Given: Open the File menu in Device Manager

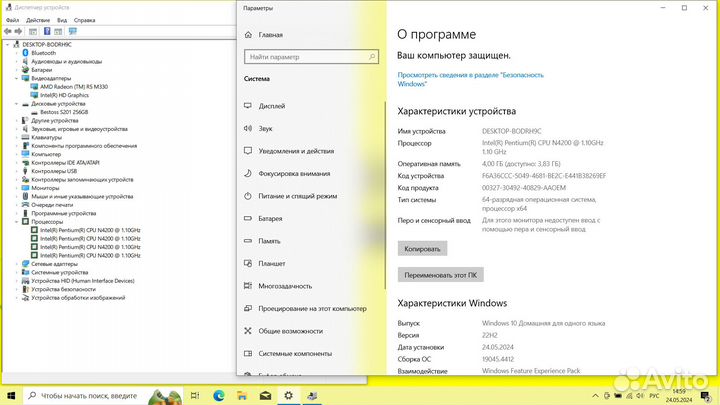Looking at the screenshot, I should point(12,20).
